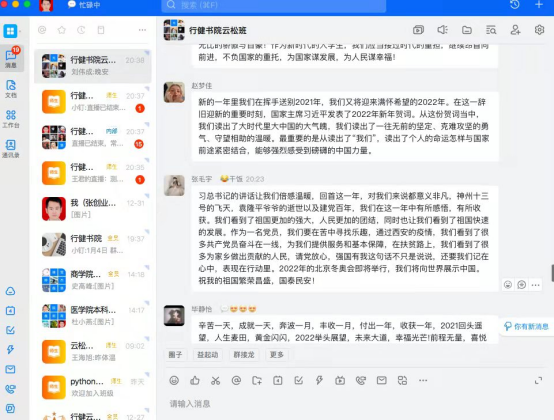
Task: Click the search field at top
Action: [x=274, y=5]
